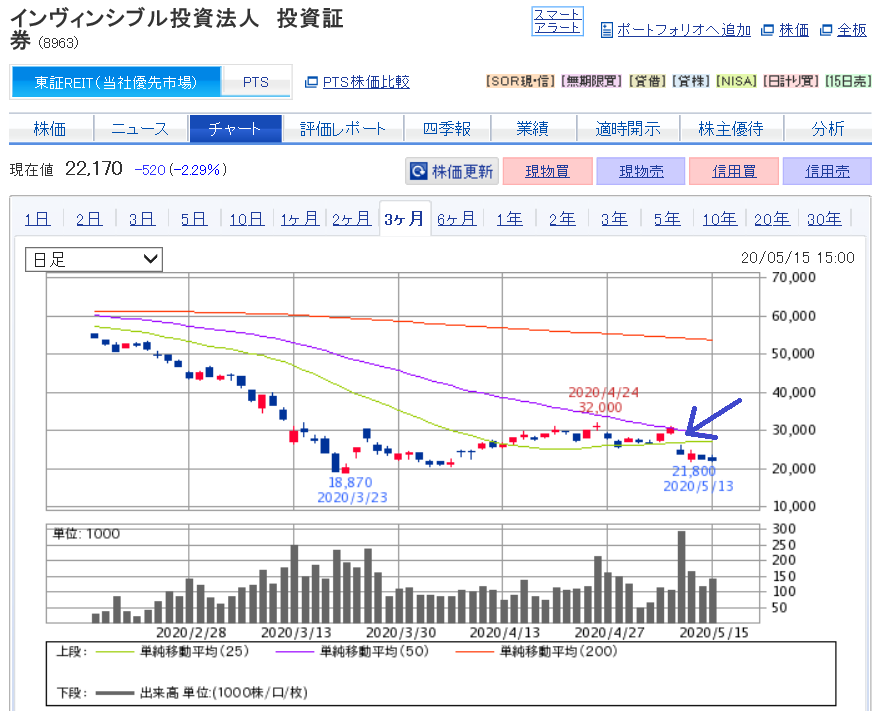
Task: Open the 株価 popup link
Action: coord(794,30)
